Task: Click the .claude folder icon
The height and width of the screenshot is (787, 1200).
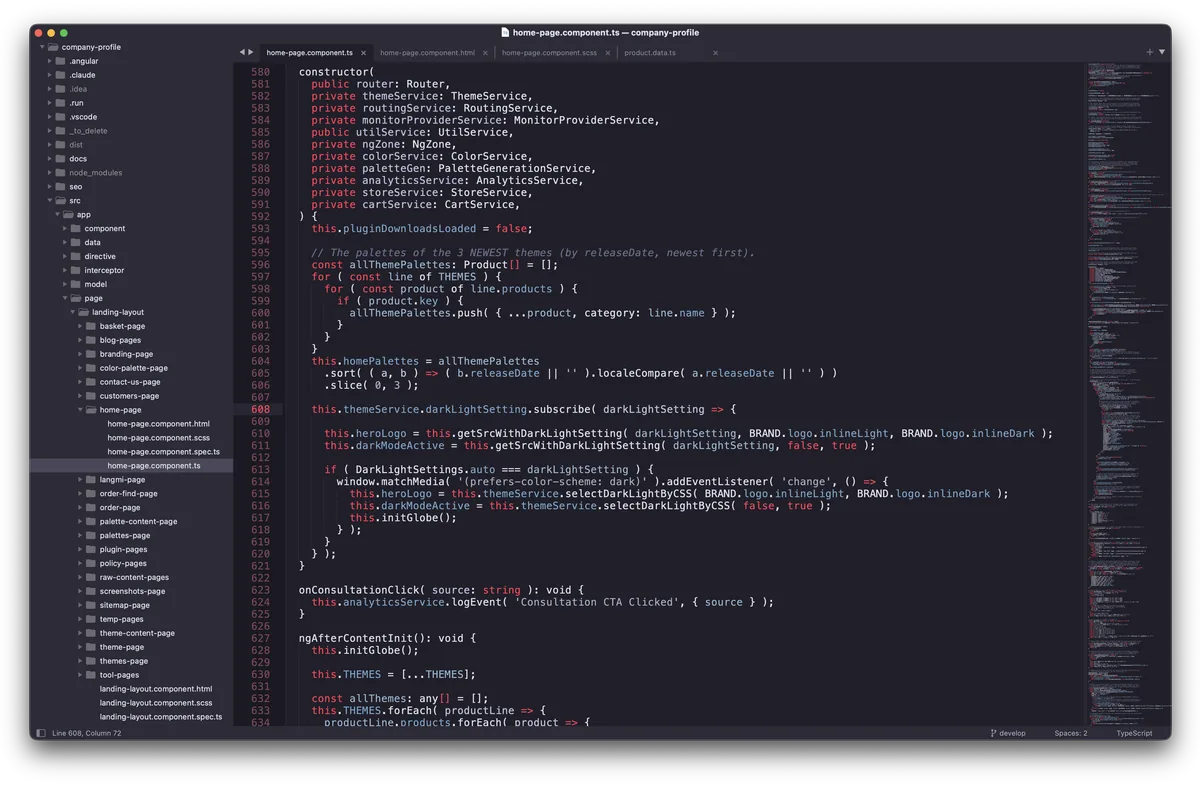Action: [x=61, y=75]
